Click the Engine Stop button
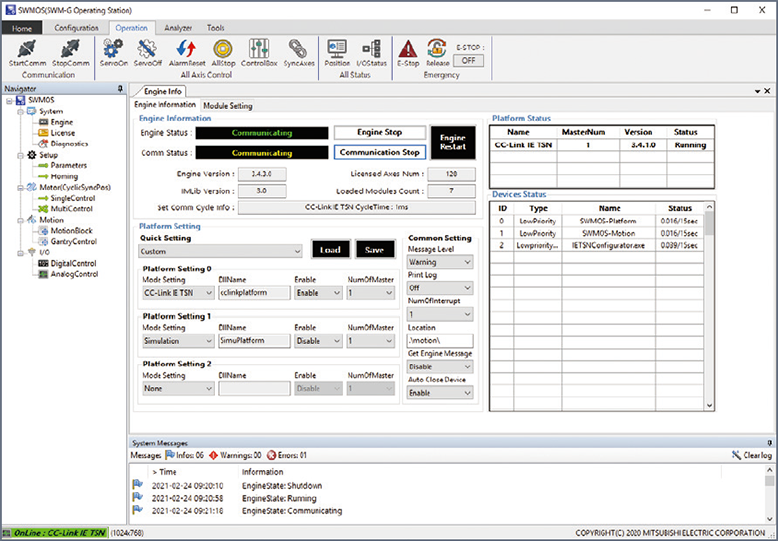 click(380, 133)
